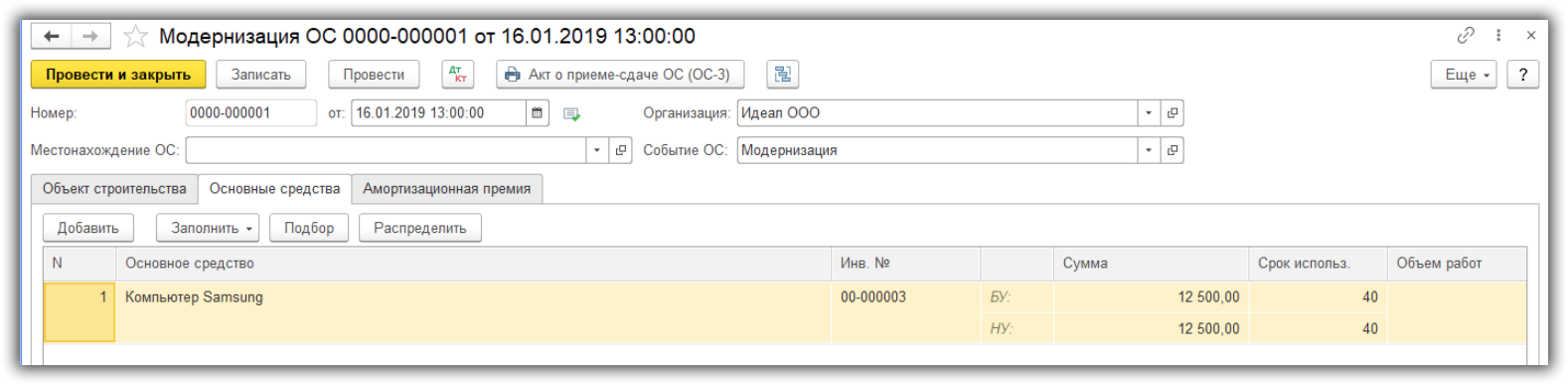The height and width of the screenshot is (385, 1568).
Task: Click НУ срок использования 40
Action: click(x=1318, y=329)
